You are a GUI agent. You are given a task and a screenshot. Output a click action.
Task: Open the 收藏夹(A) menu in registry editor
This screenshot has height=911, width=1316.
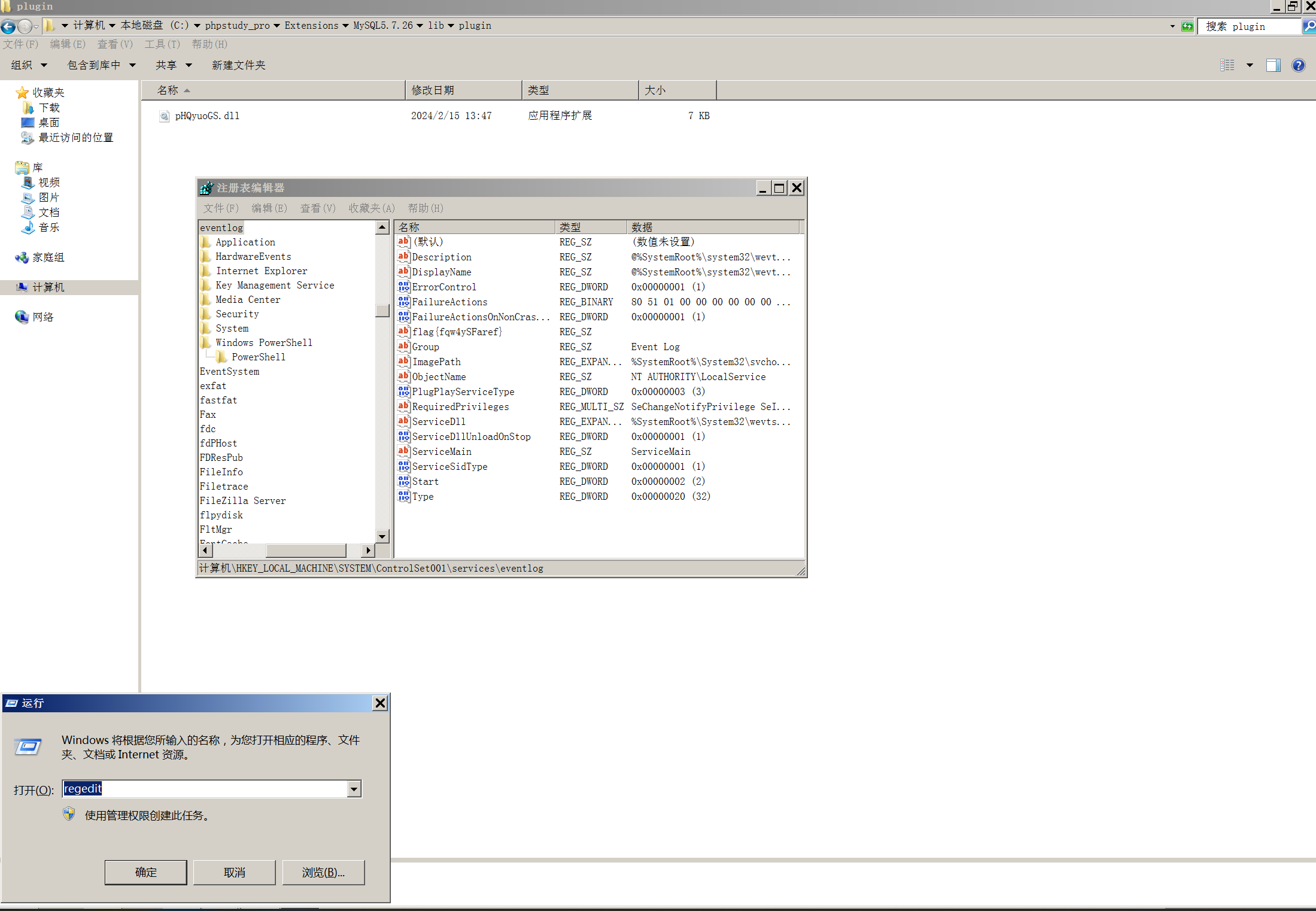point(372,208)
